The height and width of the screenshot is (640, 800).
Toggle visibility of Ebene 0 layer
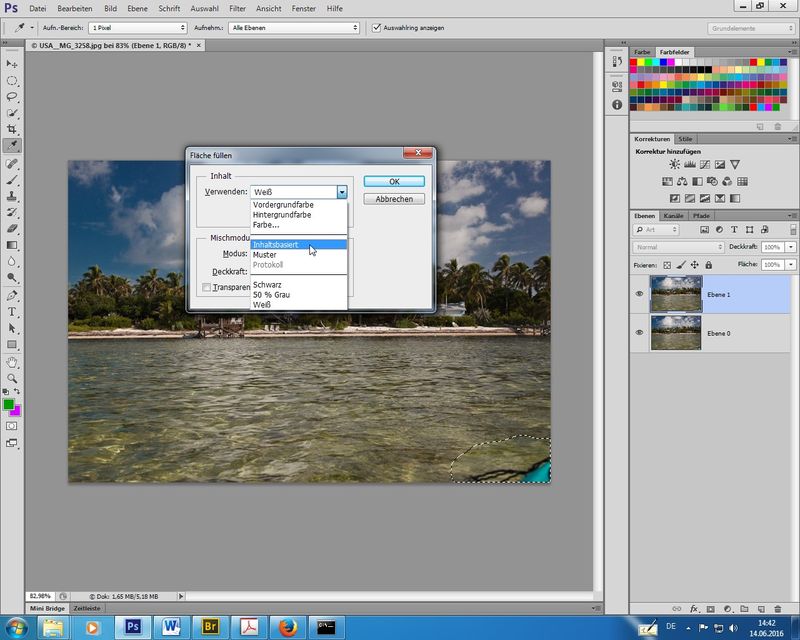pos(639,332)
